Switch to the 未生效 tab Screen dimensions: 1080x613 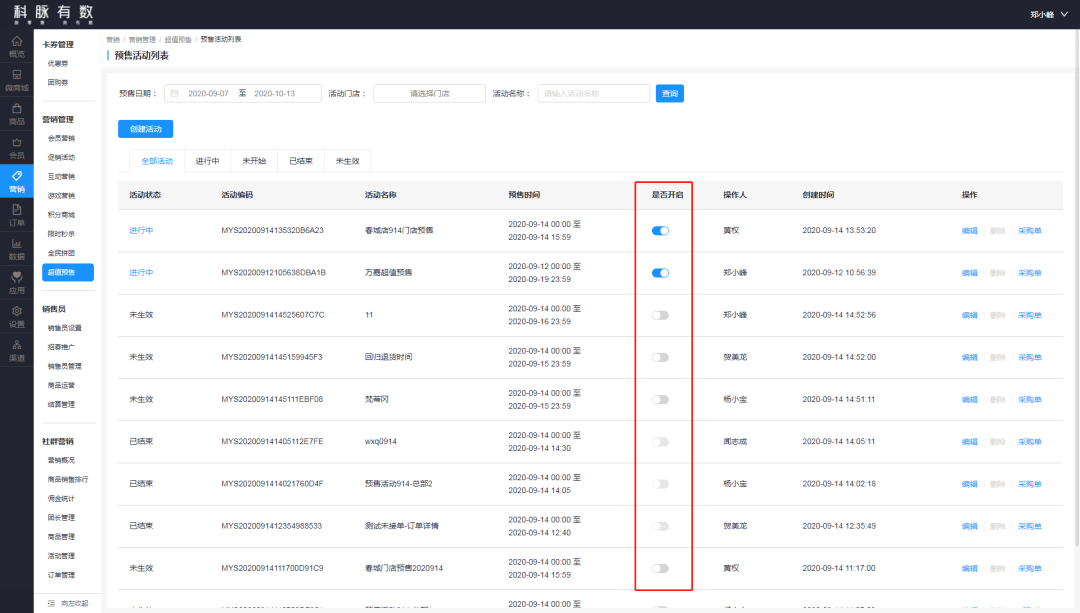tap(348, 160)
